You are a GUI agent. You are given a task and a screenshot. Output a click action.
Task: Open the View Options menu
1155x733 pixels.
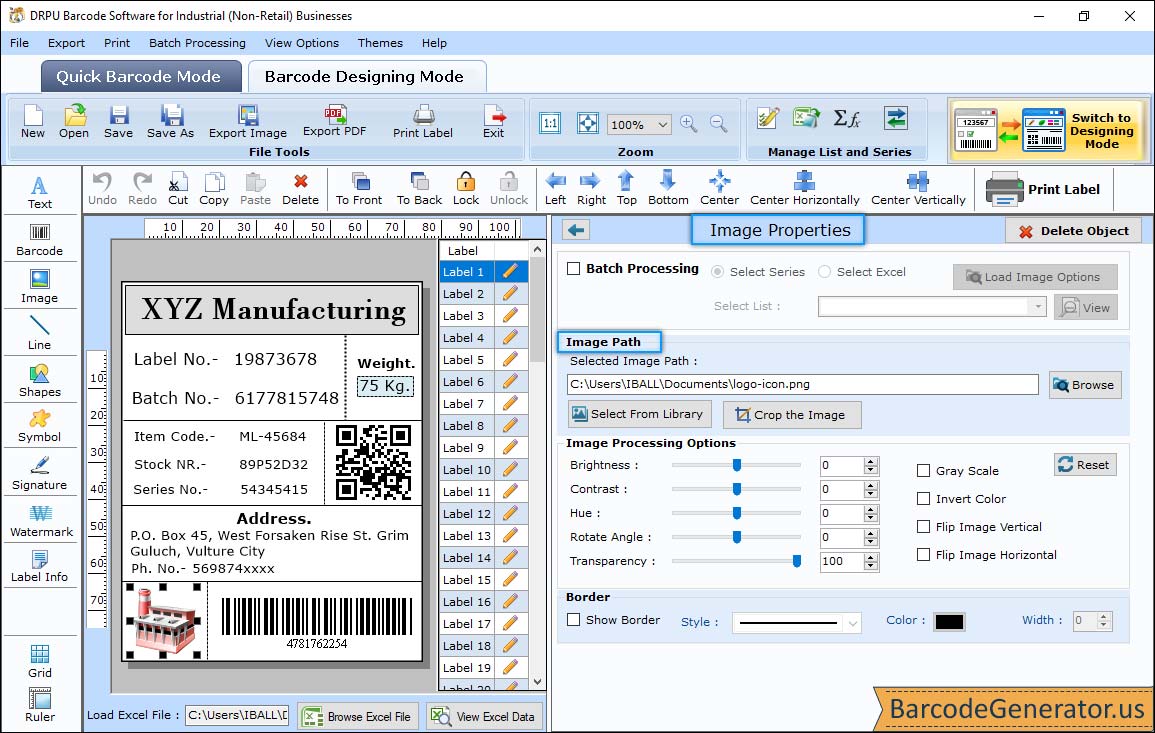click(302, 43)
